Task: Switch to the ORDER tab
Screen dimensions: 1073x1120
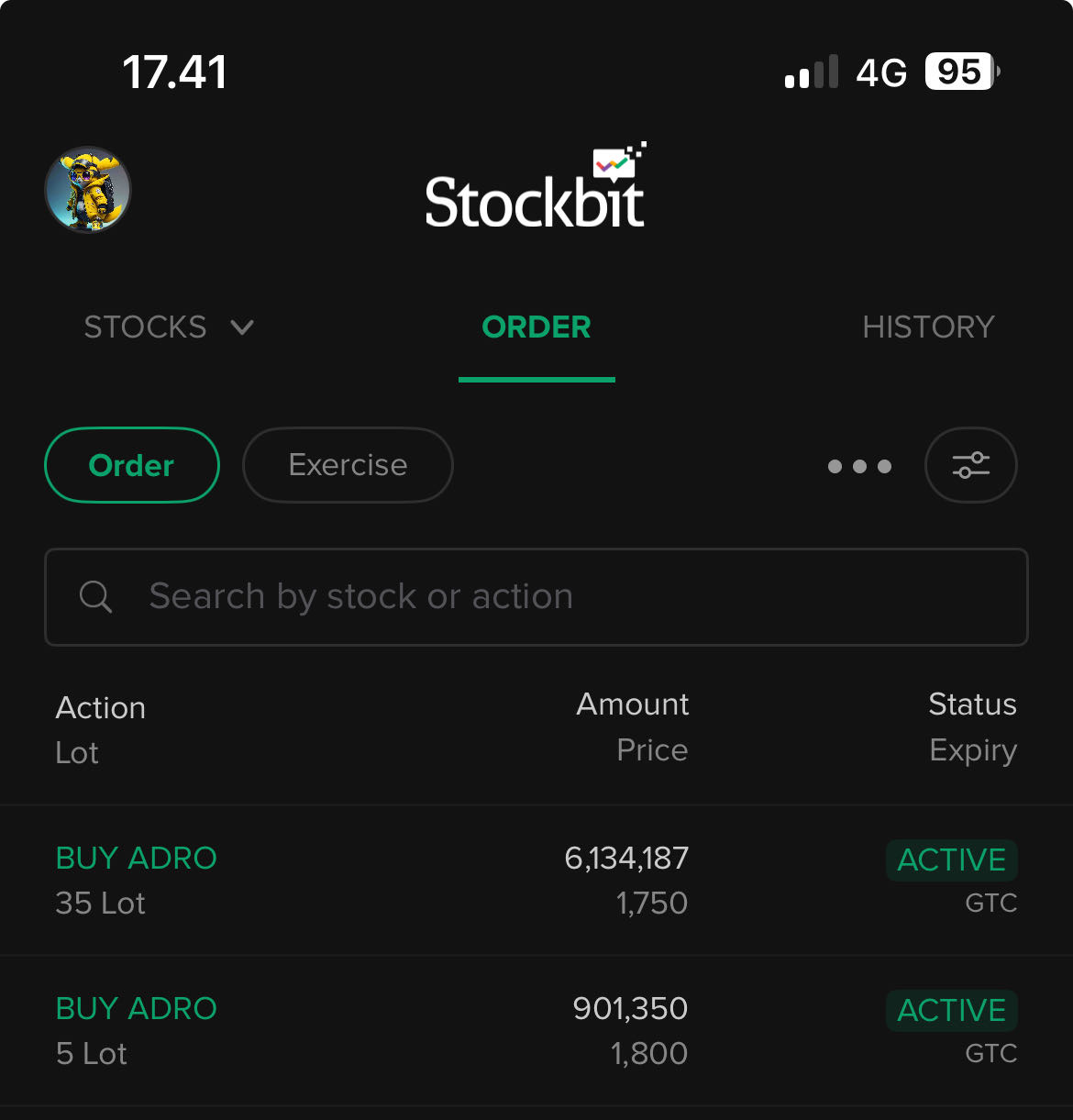Action: [x=536, y=327]
